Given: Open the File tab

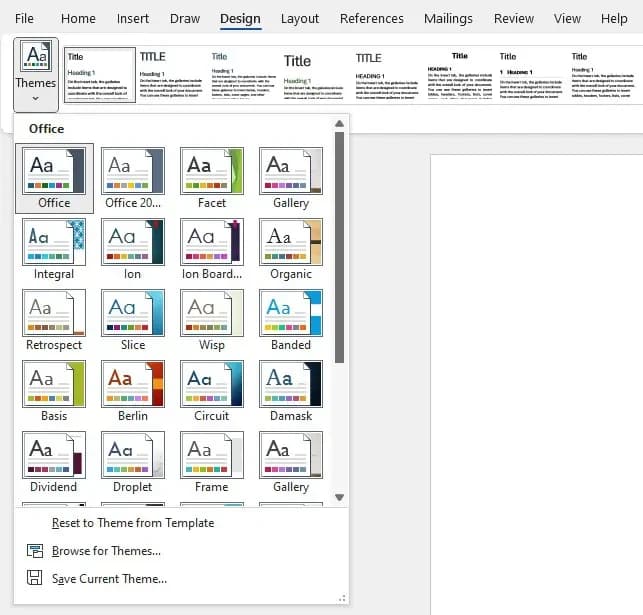Looking at the screenshot, I should point(24,18).
